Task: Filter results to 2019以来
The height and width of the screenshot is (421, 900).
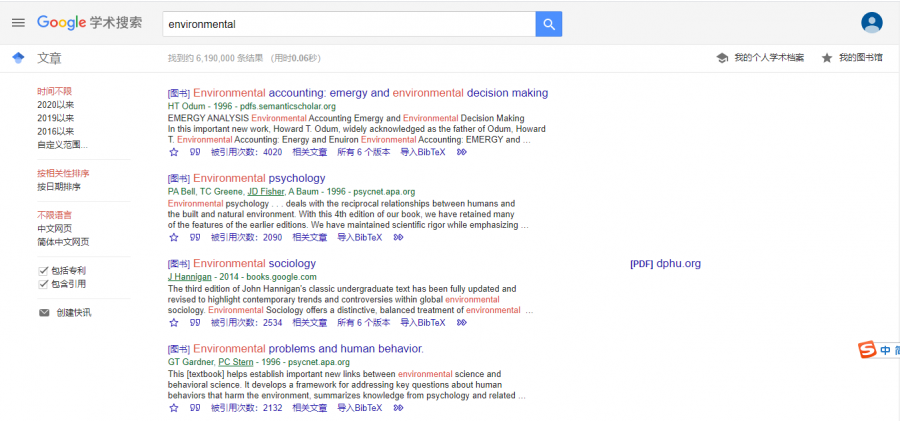Action: coord(55,118)
